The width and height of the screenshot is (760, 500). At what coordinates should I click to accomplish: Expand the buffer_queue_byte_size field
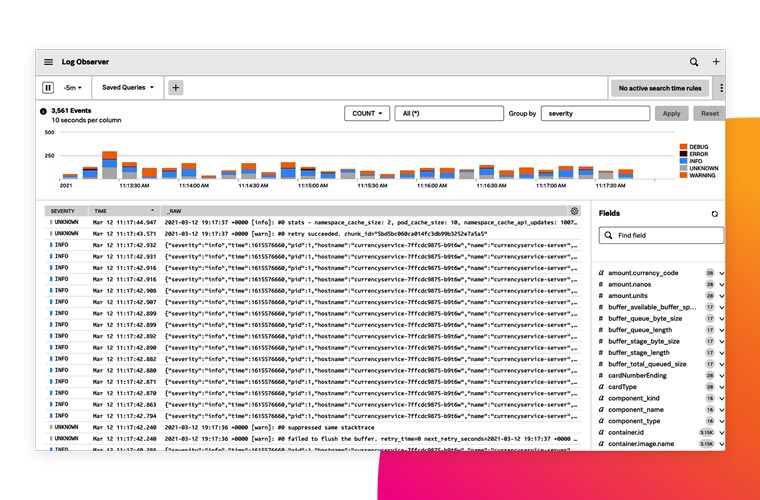point(722,319)
